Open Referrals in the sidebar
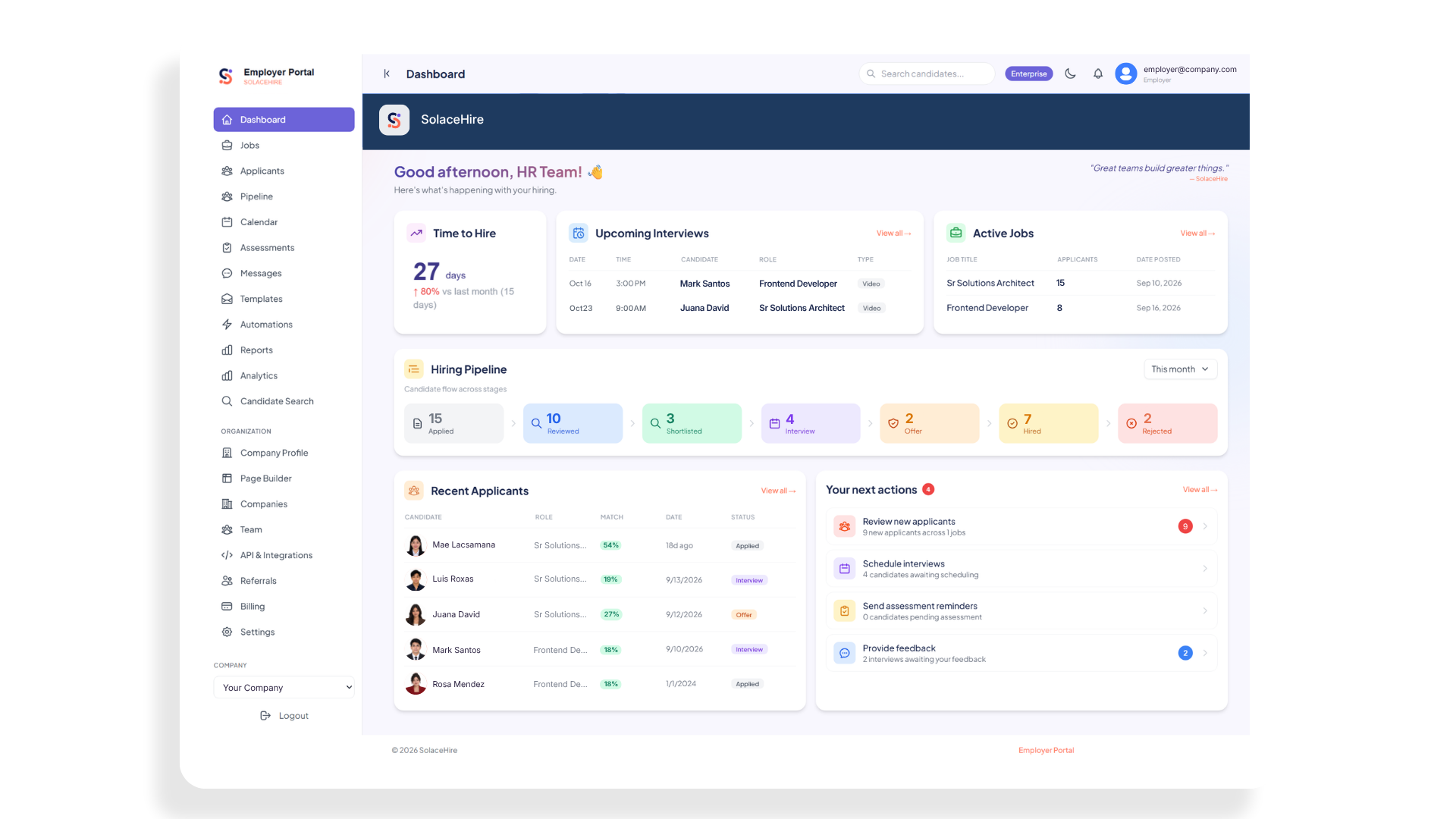 (x=284, y=581)
